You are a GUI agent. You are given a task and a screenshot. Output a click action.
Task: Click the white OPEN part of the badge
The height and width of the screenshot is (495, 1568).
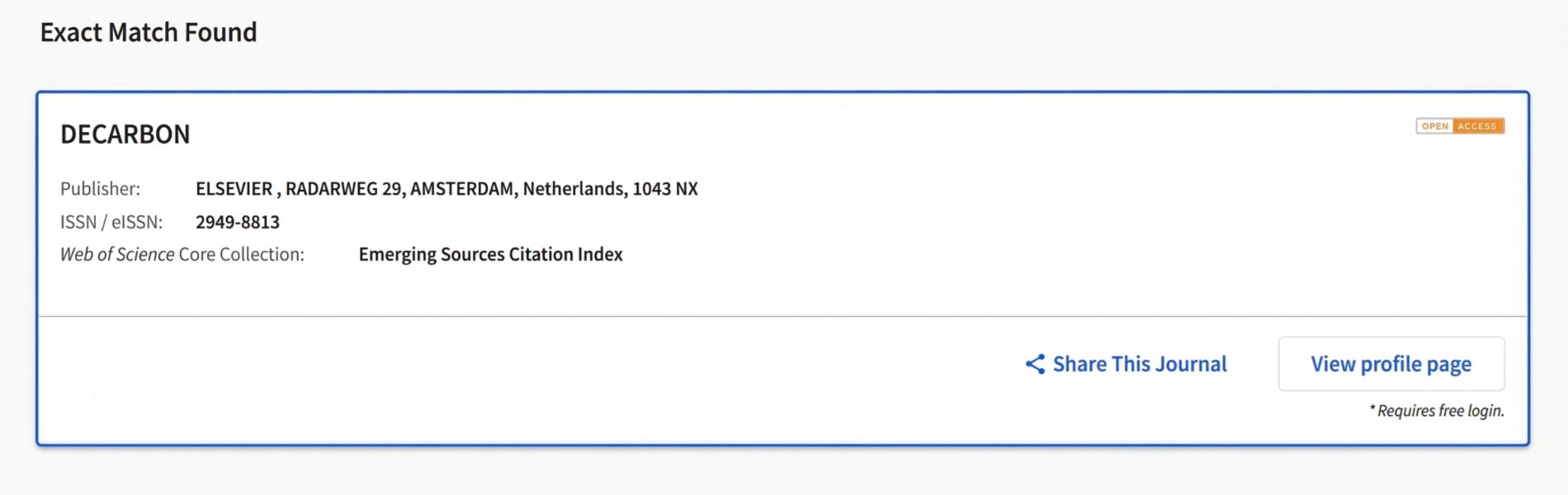coord(1435,126)
